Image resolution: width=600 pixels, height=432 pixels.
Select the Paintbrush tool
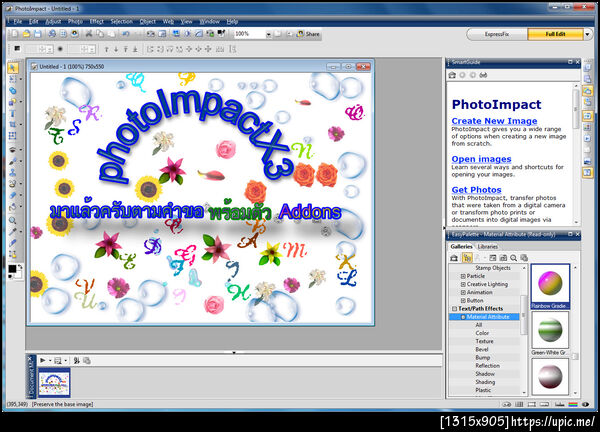(13, 161)
